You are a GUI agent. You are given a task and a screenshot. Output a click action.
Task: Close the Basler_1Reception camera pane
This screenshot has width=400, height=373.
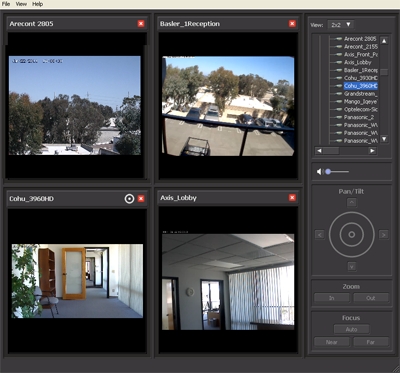click(292, 24)
